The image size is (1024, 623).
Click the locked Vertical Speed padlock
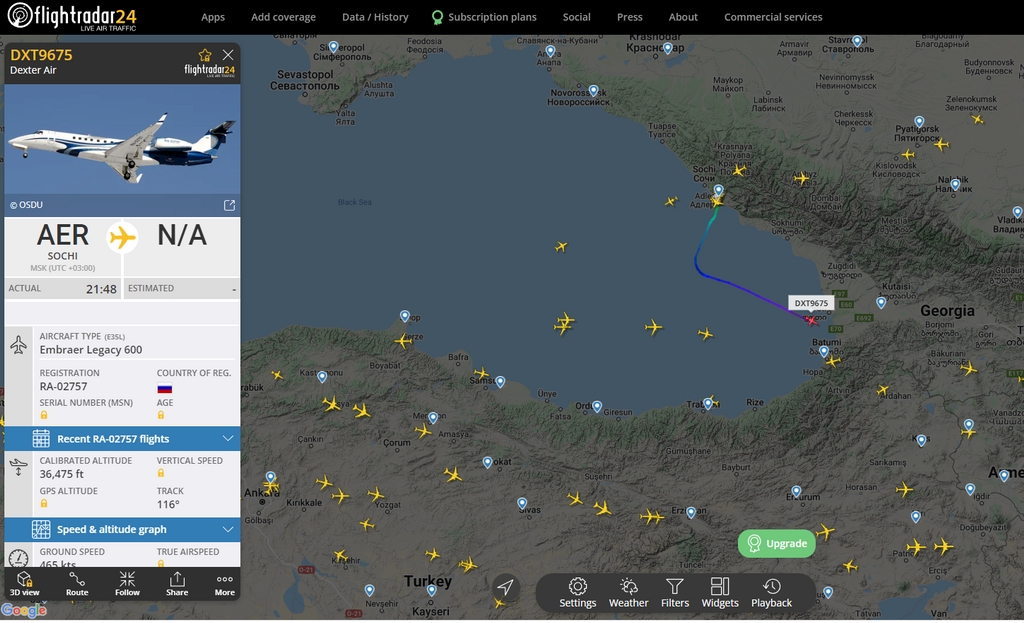[161, 473]
